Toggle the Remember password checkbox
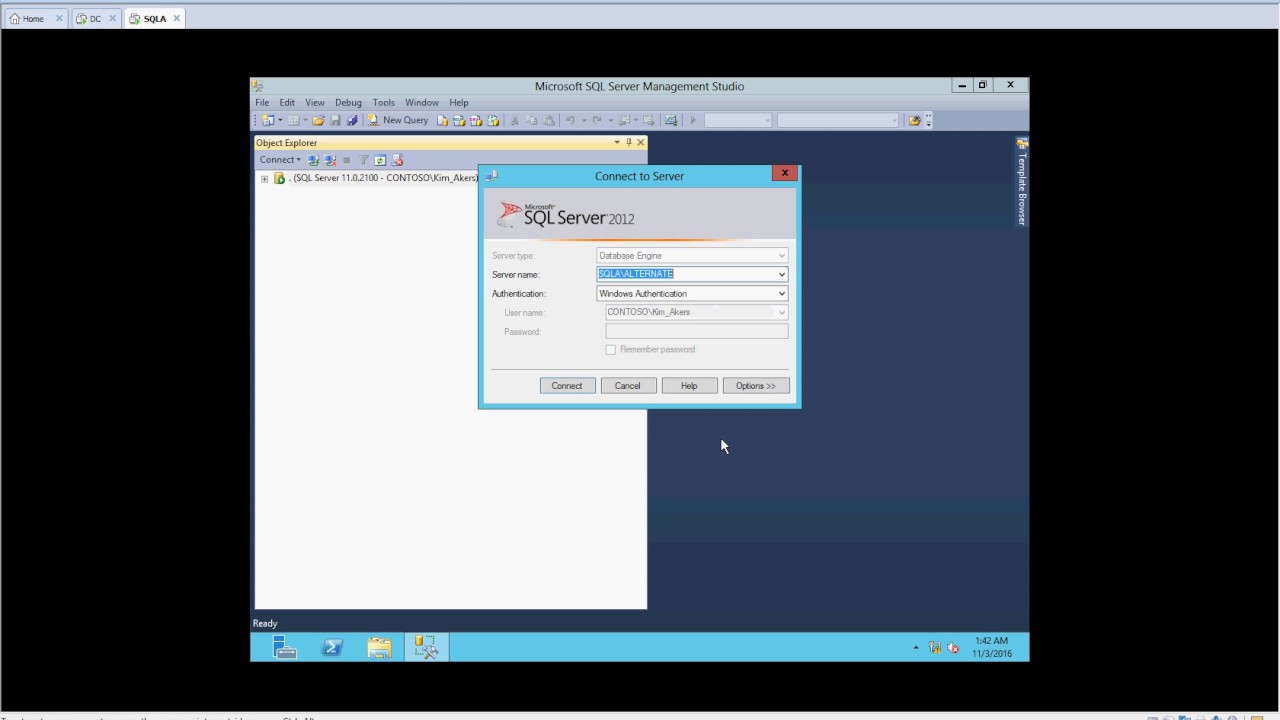1280x720 pixels. tap(611, 349)
